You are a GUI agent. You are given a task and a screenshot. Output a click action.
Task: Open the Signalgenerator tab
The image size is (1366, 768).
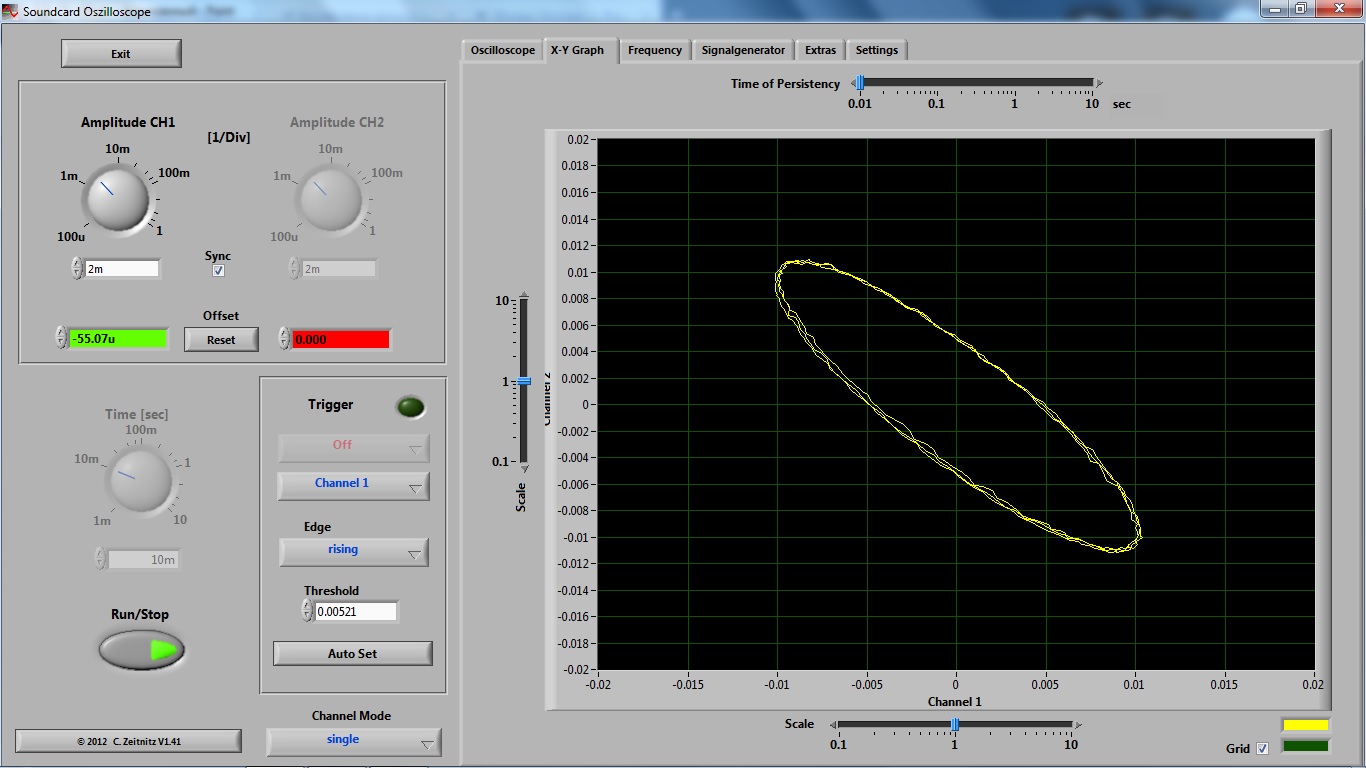tap(743, 50)
